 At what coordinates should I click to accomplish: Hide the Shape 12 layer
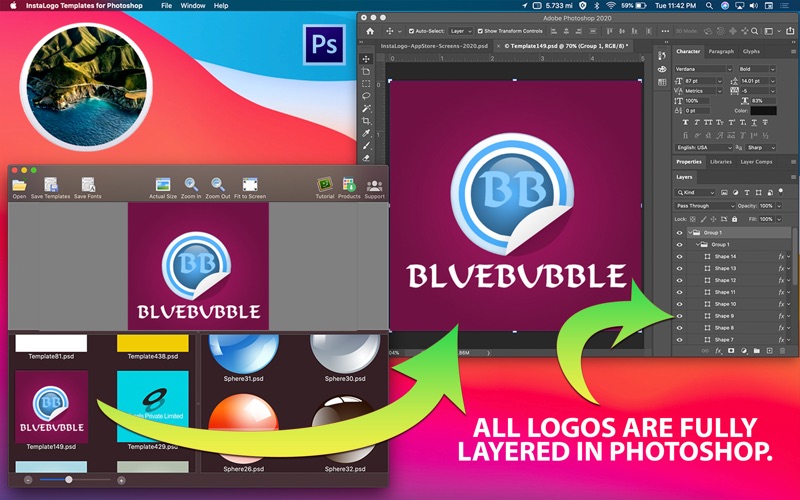(x=679, y=280)
